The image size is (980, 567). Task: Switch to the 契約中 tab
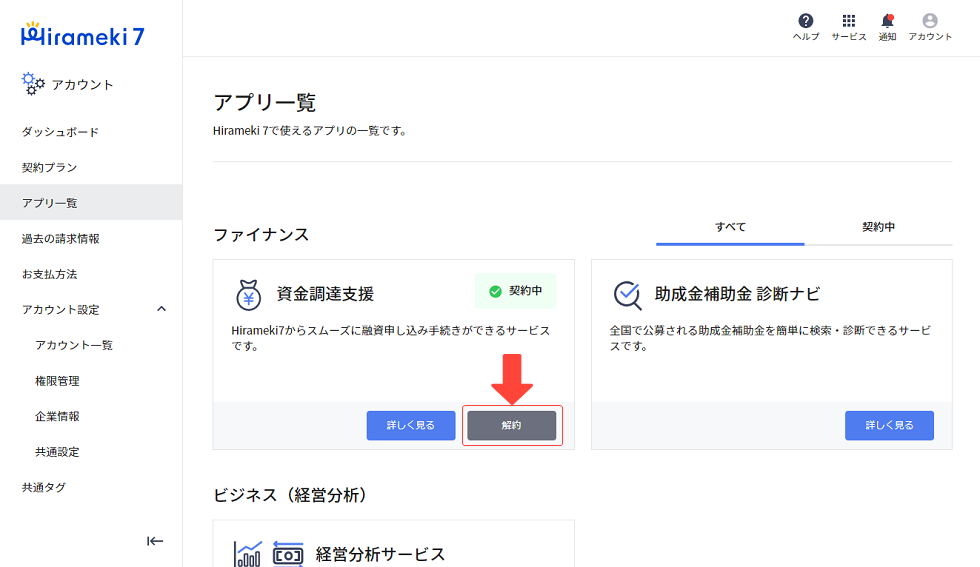coord(878,228)
